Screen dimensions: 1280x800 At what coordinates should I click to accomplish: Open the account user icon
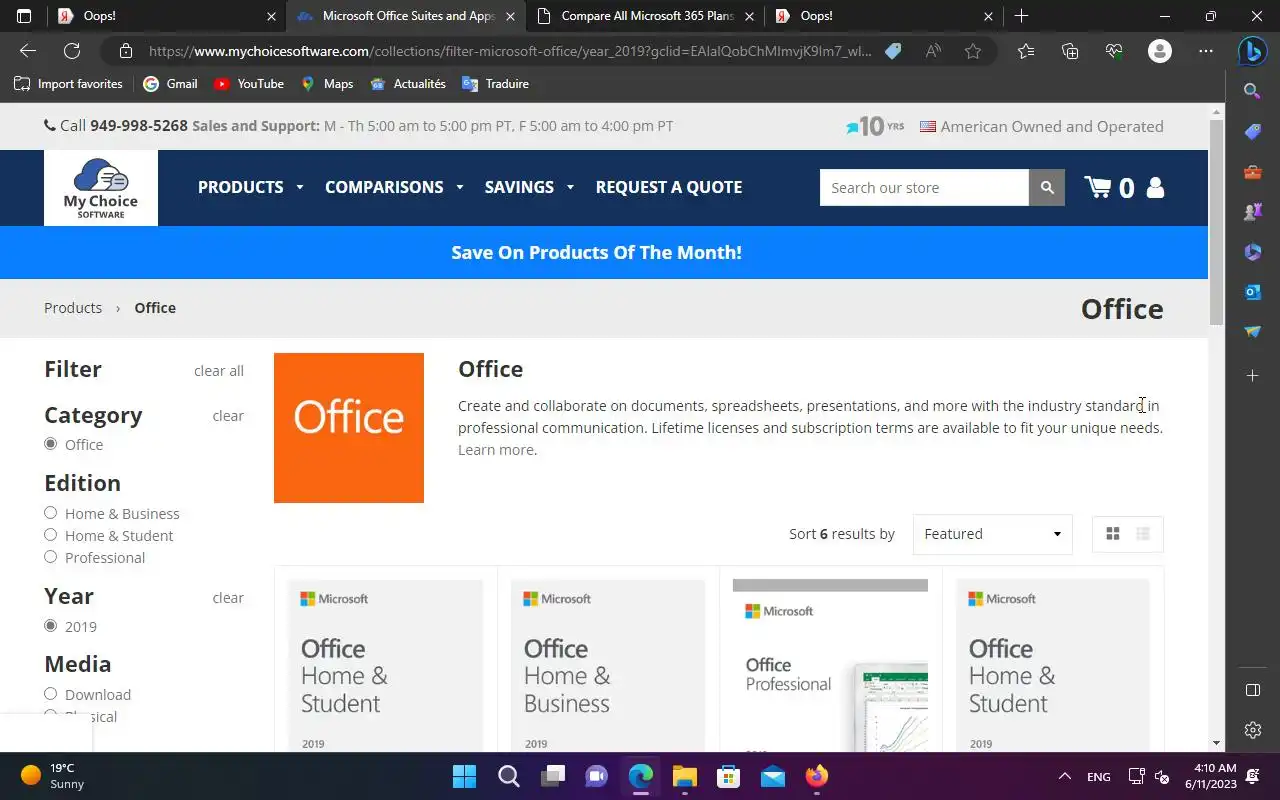[1155, 188]
